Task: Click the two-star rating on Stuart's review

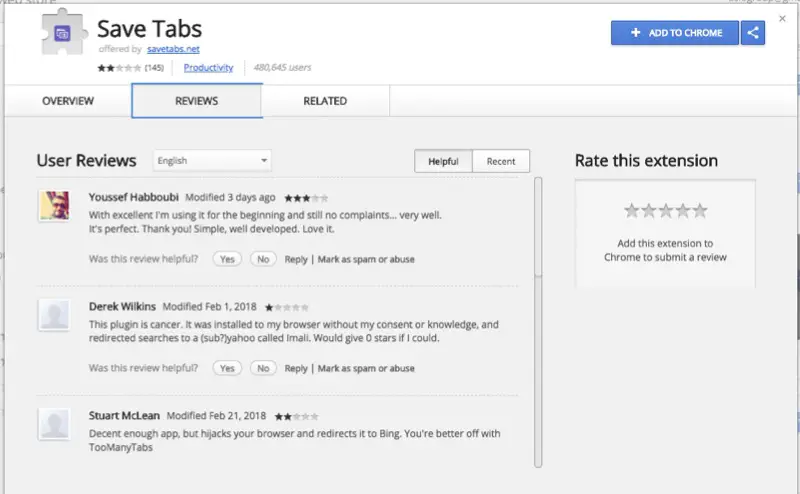Action: pyautogui.click(x=296, y=416)
